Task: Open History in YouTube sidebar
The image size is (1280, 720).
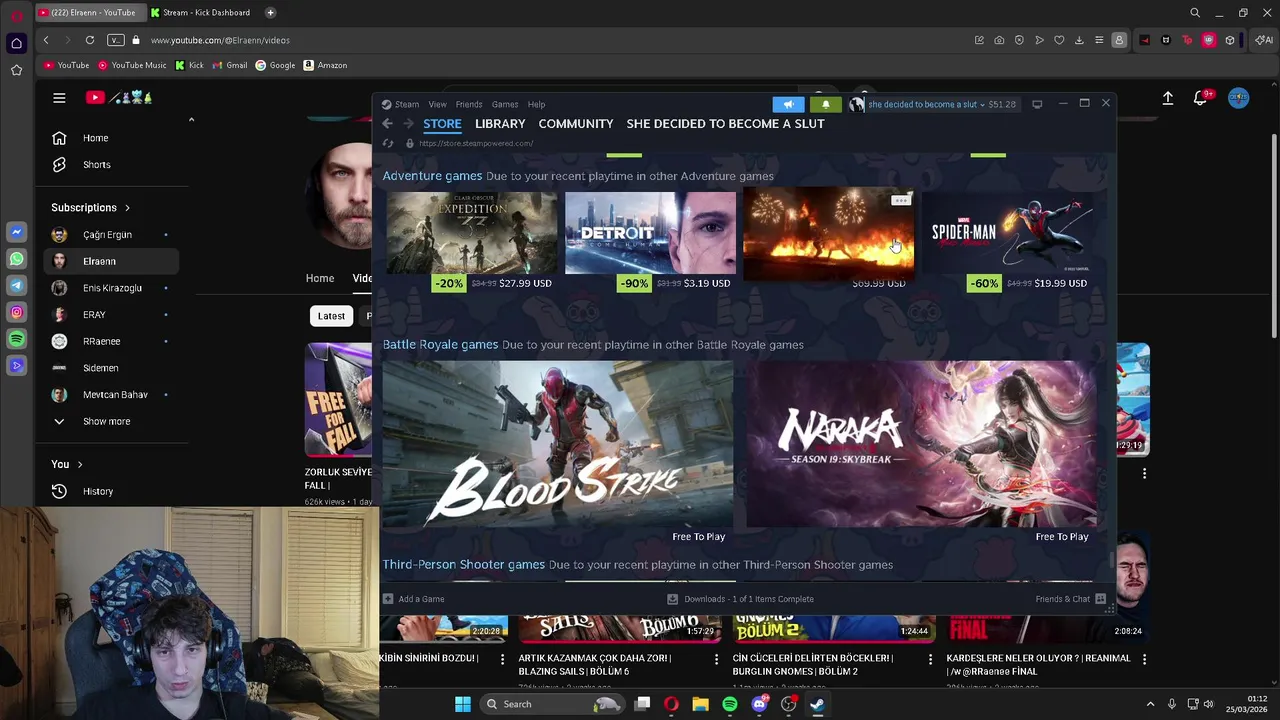Action: click(98, 491)
